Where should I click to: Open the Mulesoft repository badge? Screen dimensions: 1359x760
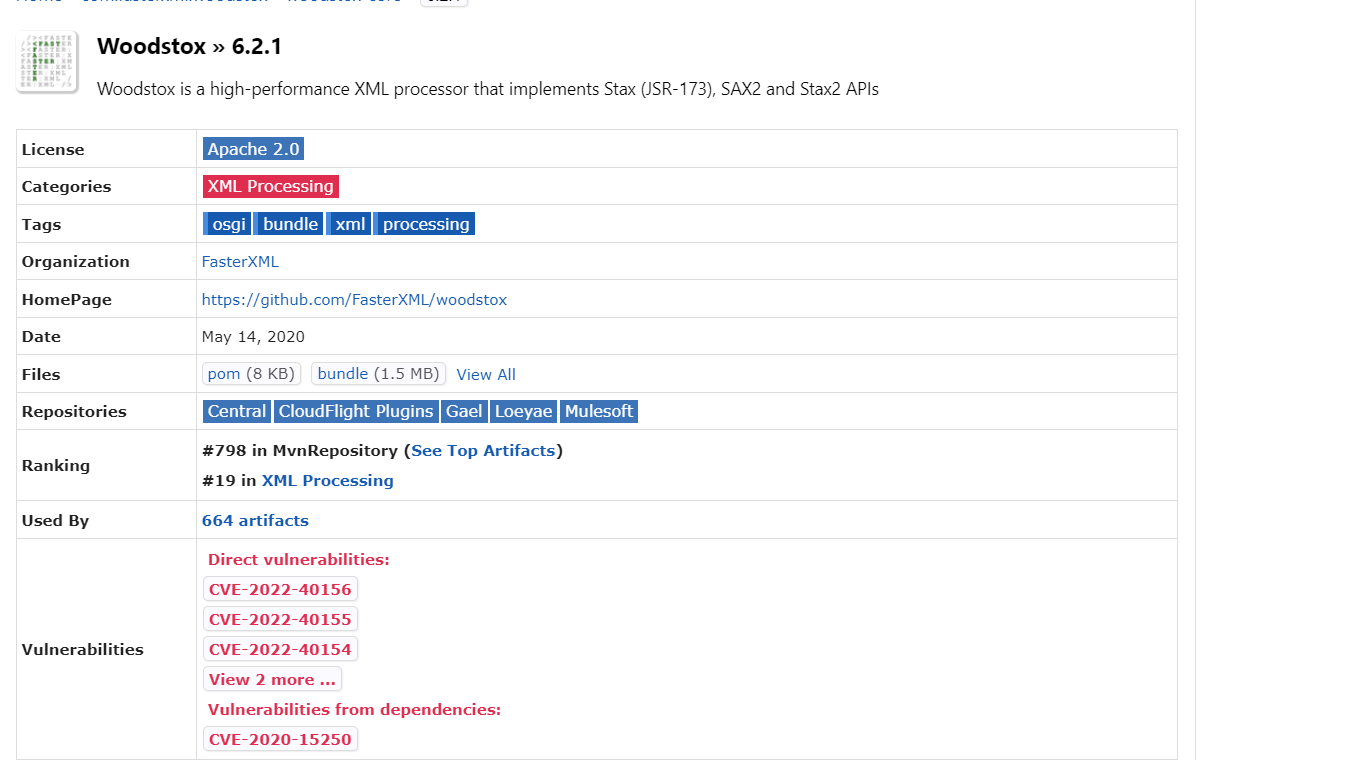click(599, 411)
